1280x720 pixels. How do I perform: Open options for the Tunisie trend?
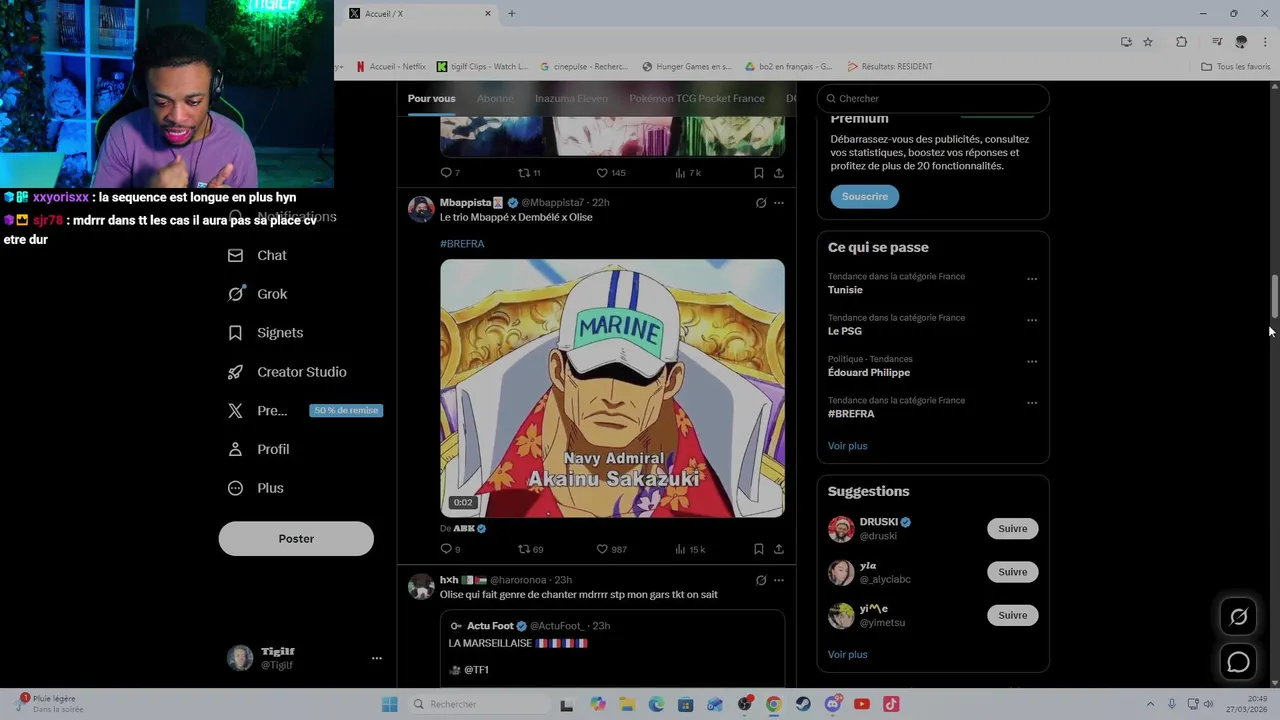[x=1032, y=279]
